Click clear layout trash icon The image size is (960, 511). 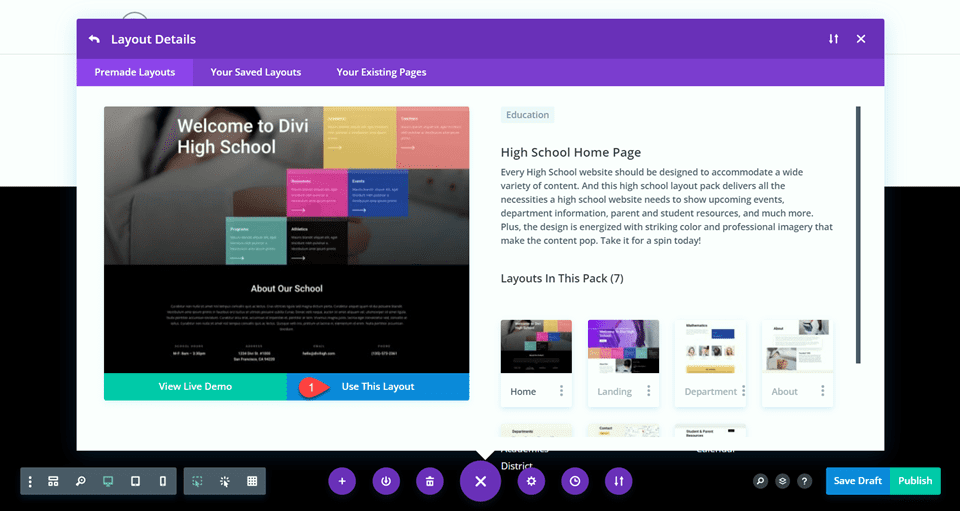pyautogui.click(x=430, y=482)
